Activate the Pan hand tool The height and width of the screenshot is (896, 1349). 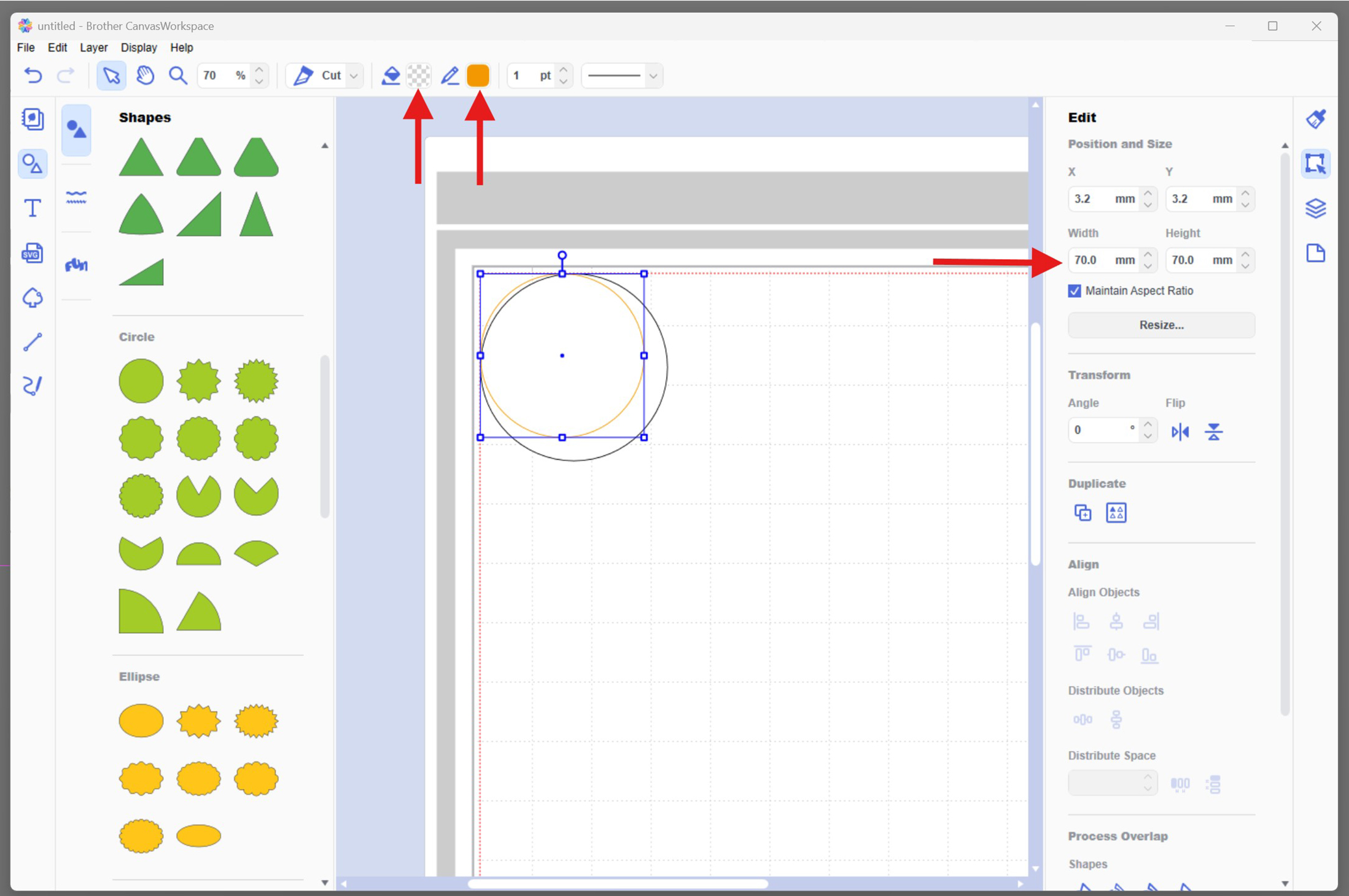pyautogui.click(x=145, y=76)
